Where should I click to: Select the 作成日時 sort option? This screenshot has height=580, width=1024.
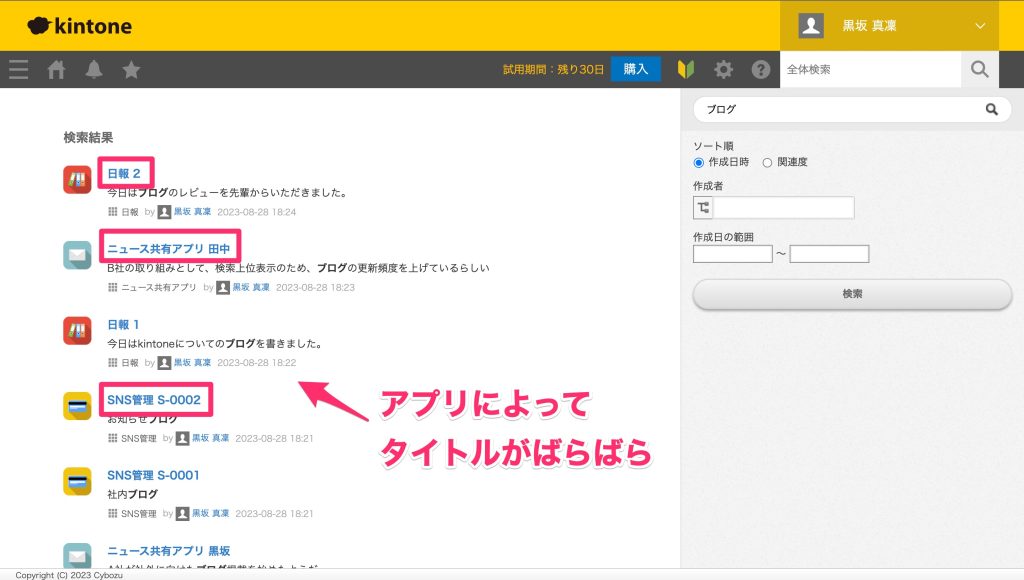coord(699,163)
